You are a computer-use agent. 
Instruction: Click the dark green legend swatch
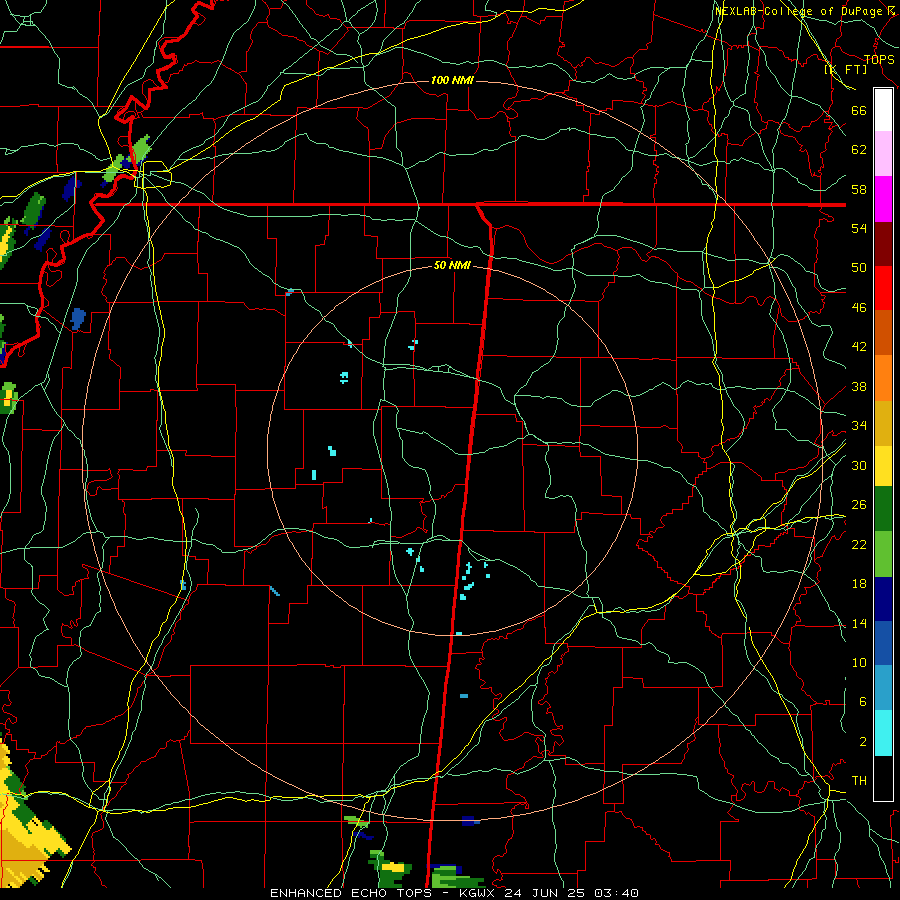pyautogui.click(x=883, y=509)
